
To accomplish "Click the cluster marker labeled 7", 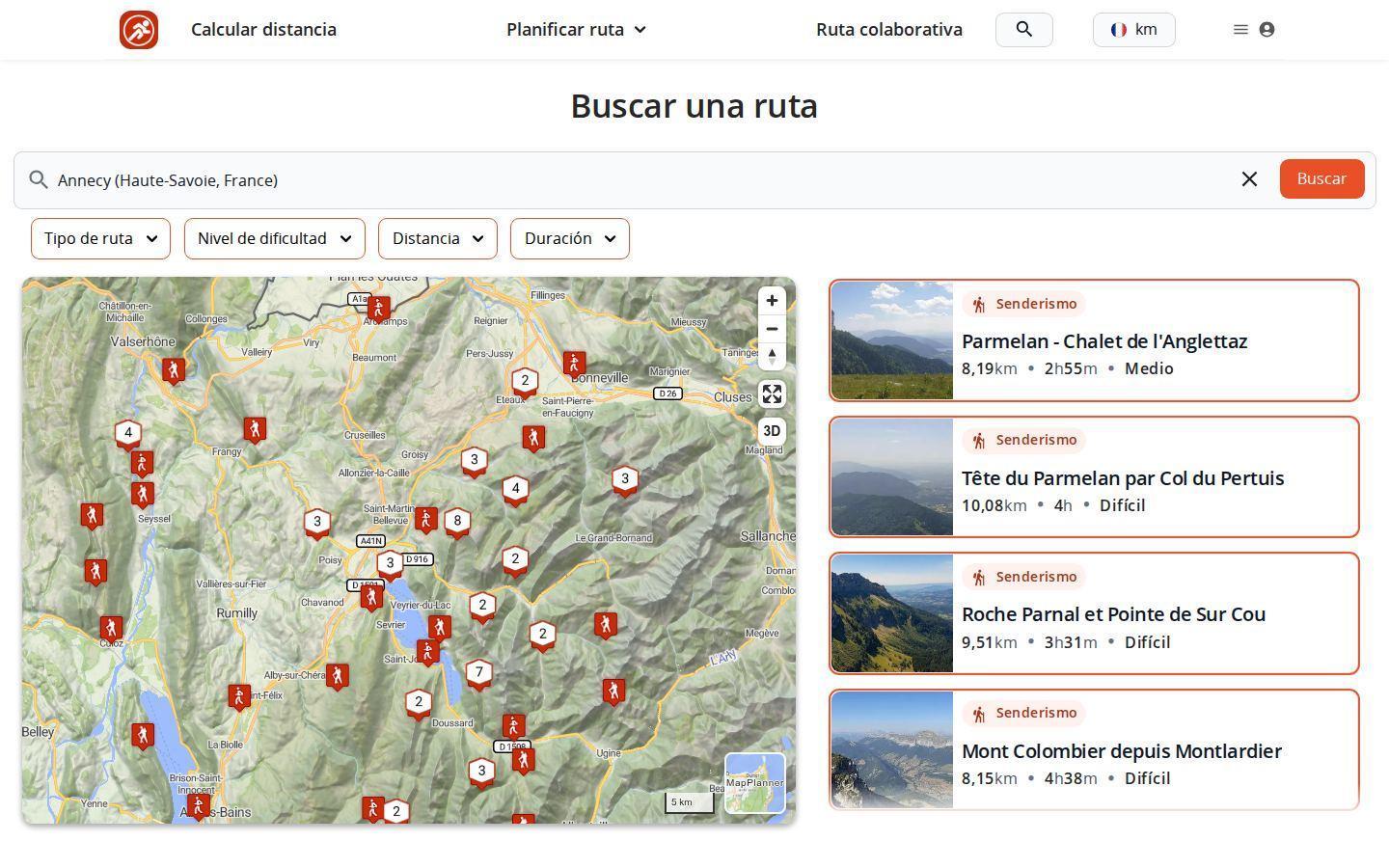I will pos(479,674).
